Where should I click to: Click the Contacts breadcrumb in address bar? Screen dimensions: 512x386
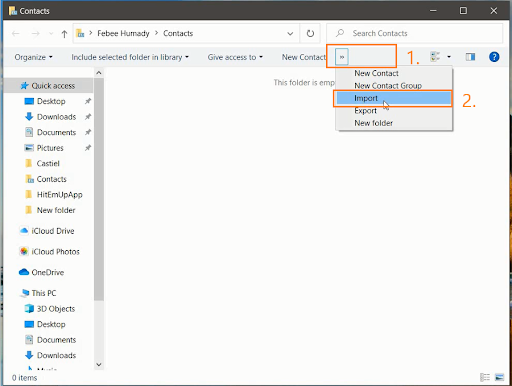pyautogui.click(x=178, y=33)
